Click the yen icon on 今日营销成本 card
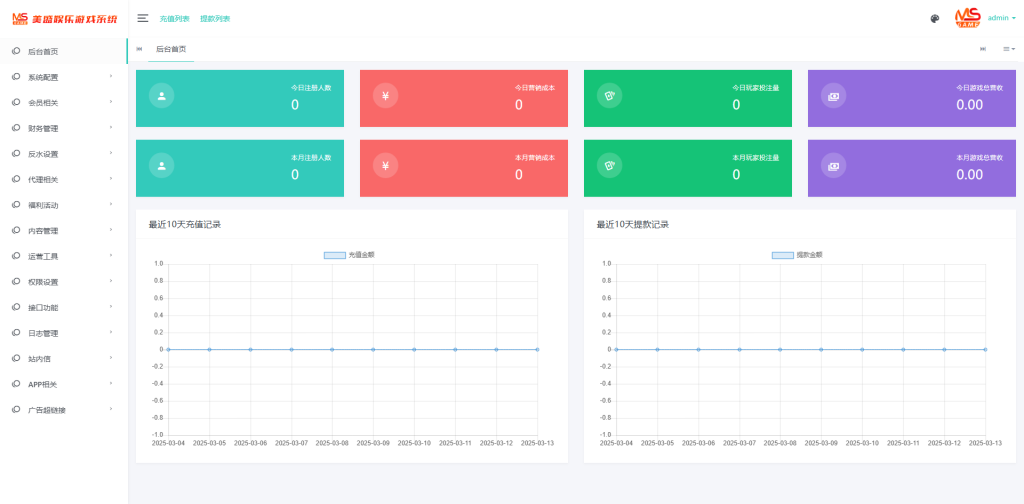 tap(385, 96)
